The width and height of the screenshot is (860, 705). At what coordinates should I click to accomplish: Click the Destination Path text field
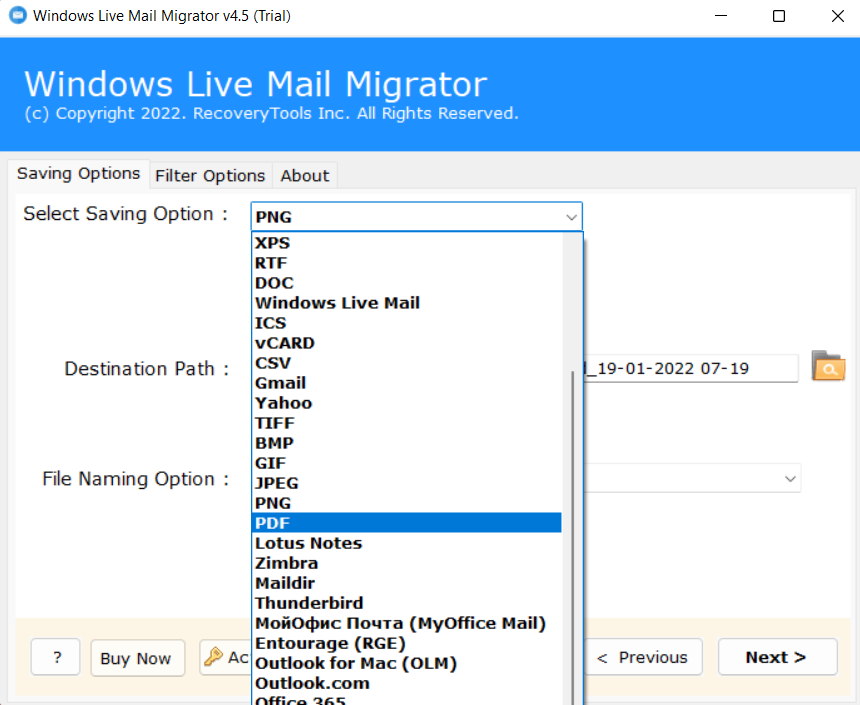690,368
